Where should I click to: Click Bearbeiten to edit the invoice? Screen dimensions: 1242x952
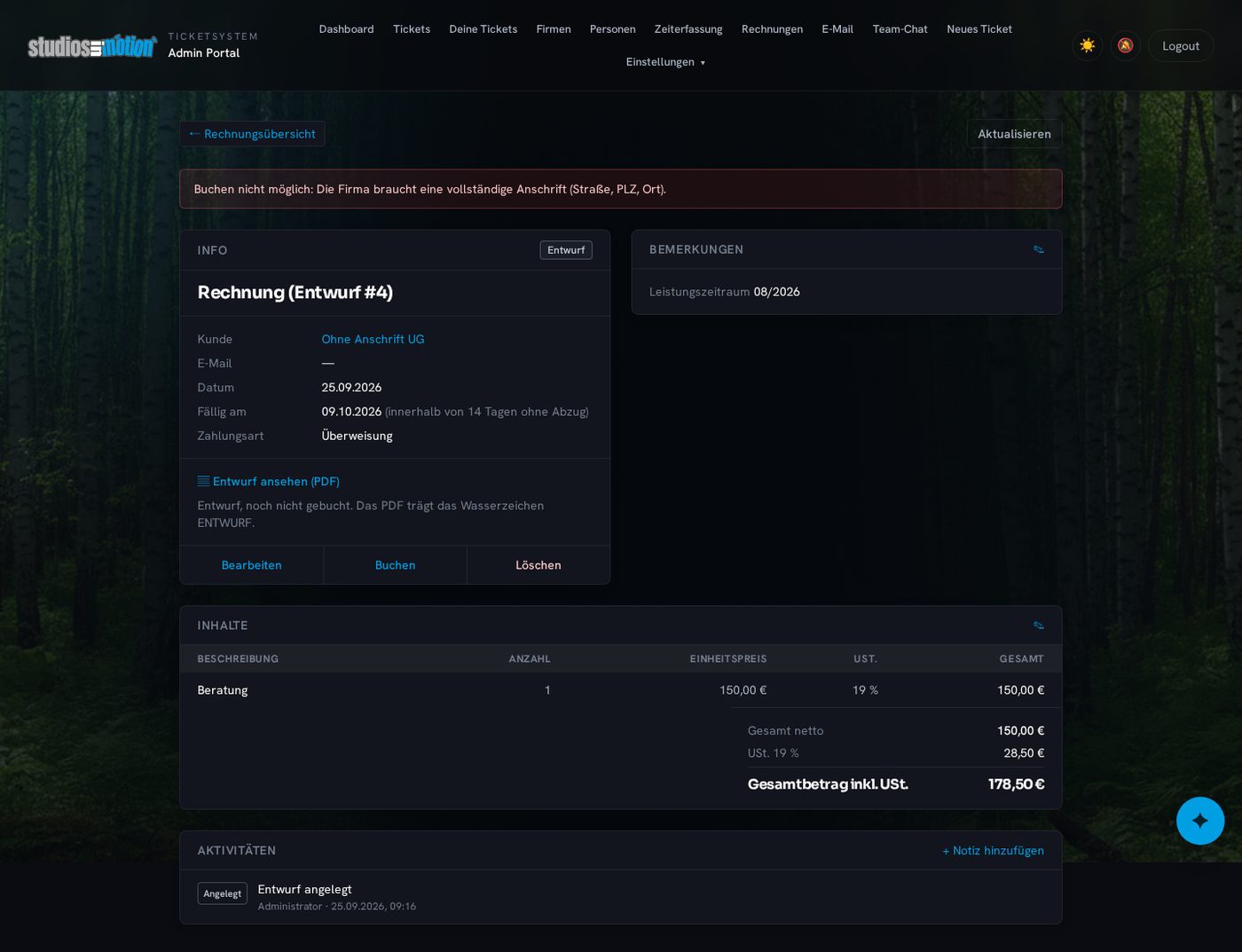pos(252,565)
